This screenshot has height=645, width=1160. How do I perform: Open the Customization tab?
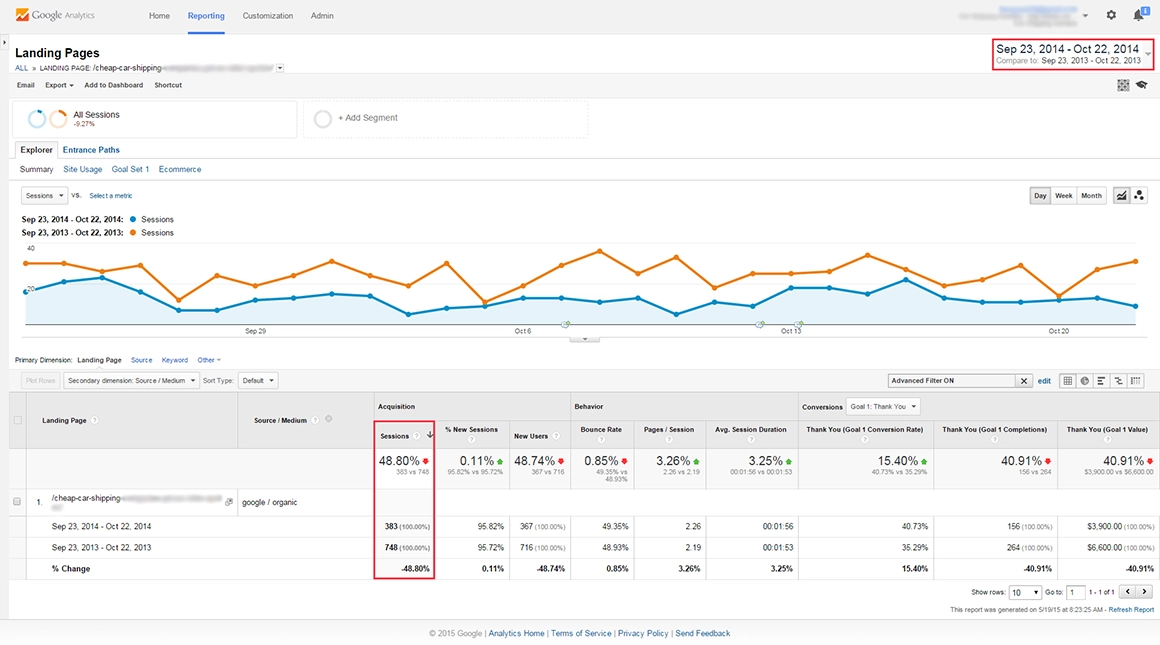[x=268, y=16]
